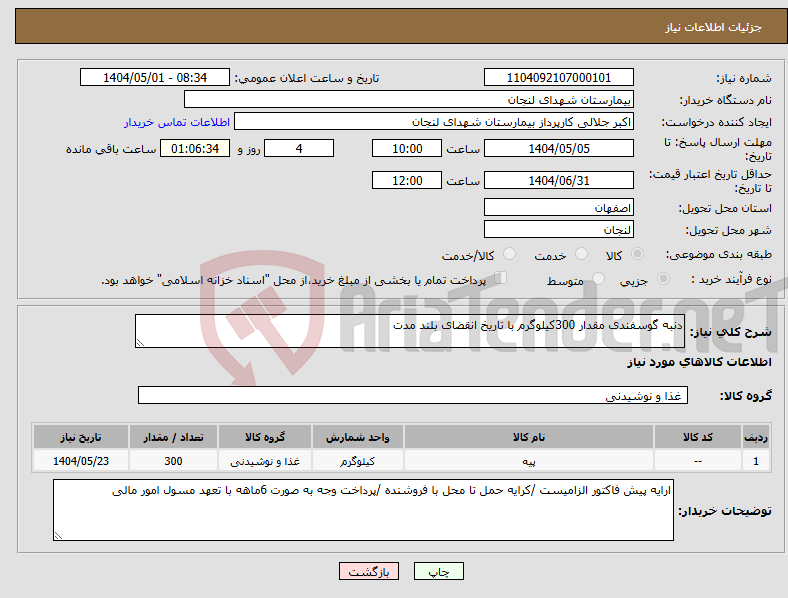Click the گروه کالا field غذا و نوشیدنی
This screenshot has height=598, width=788.
click(413, 395)
